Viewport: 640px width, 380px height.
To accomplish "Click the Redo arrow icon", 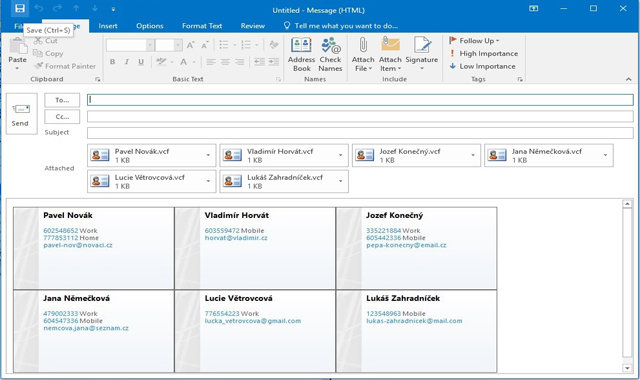I will 57,8.
